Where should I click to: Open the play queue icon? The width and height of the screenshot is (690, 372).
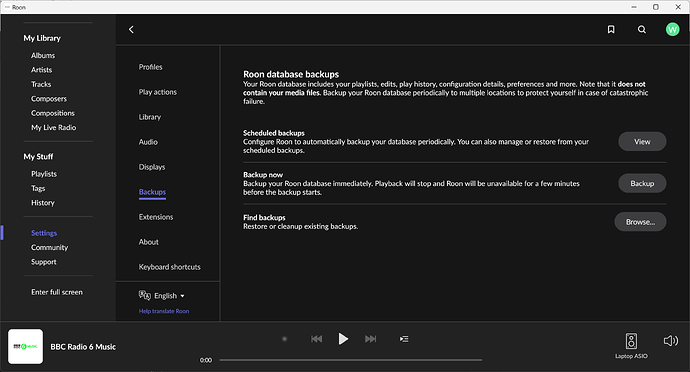coord(404,339)
